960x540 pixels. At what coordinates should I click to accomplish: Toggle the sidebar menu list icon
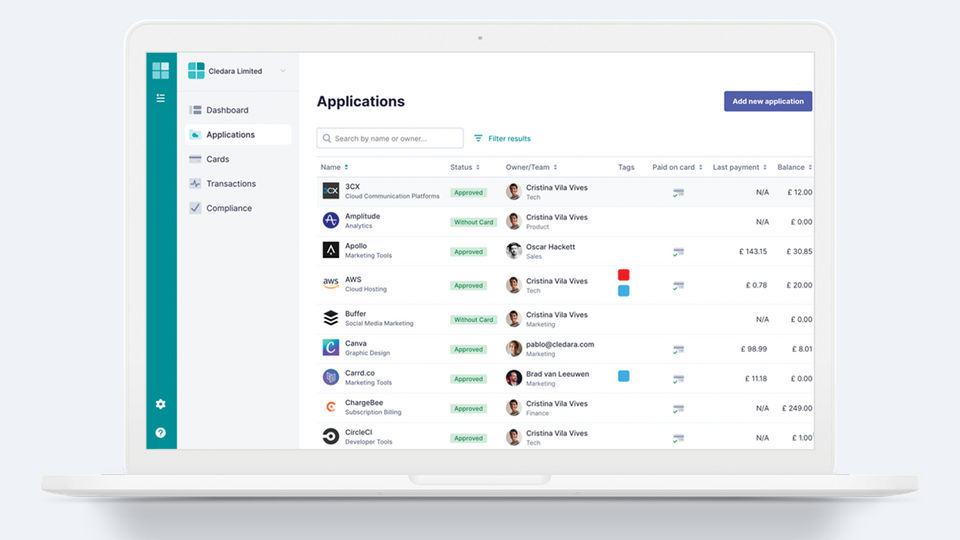[160, 98]
